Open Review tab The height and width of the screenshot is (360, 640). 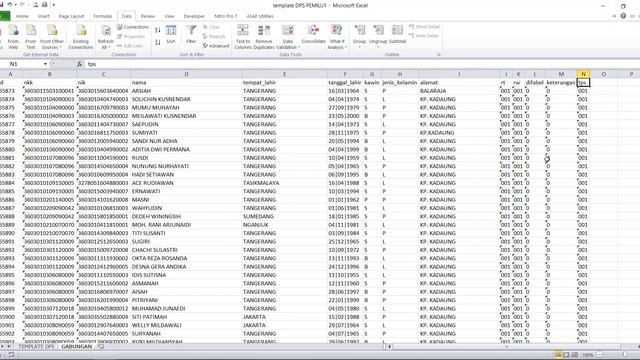pos(148,16)
